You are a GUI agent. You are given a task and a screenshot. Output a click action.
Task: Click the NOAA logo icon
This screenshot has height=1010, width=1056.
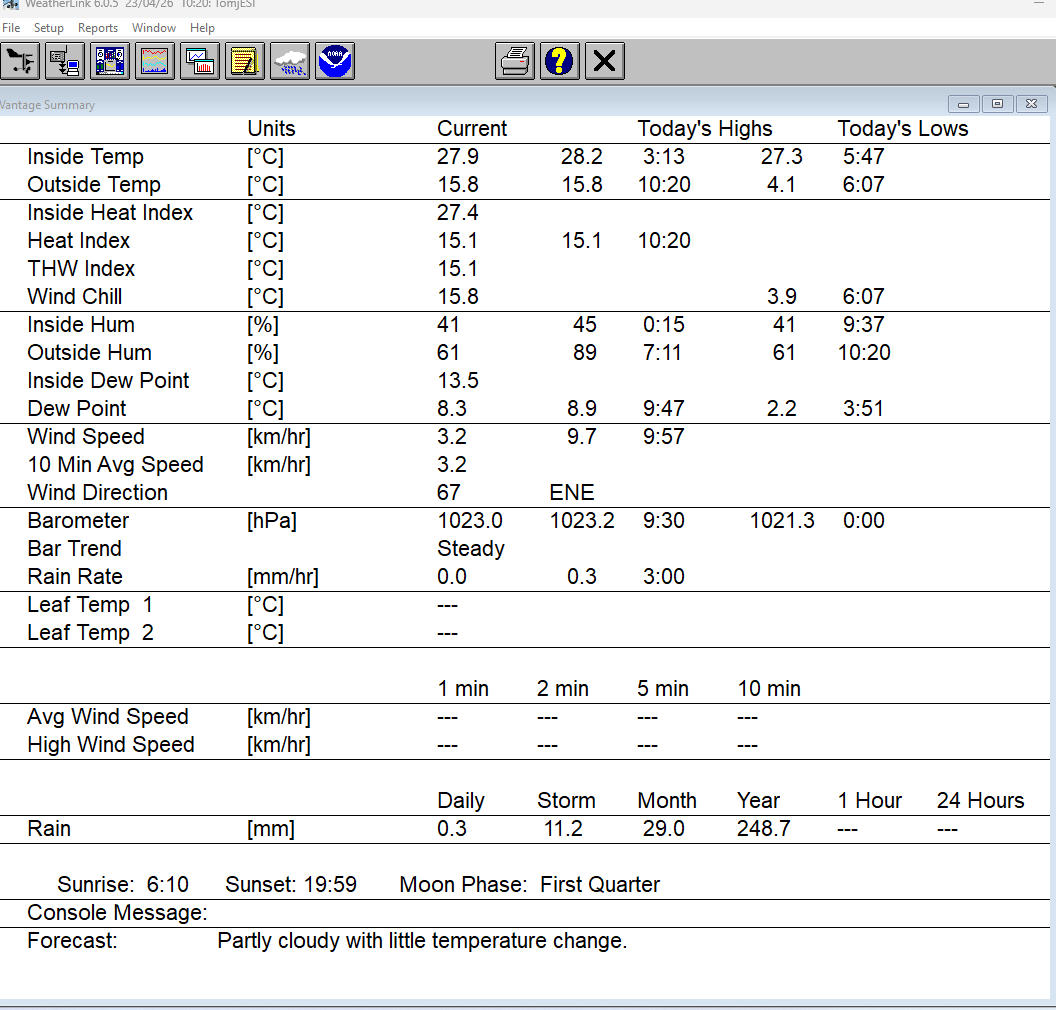[335, 62]
